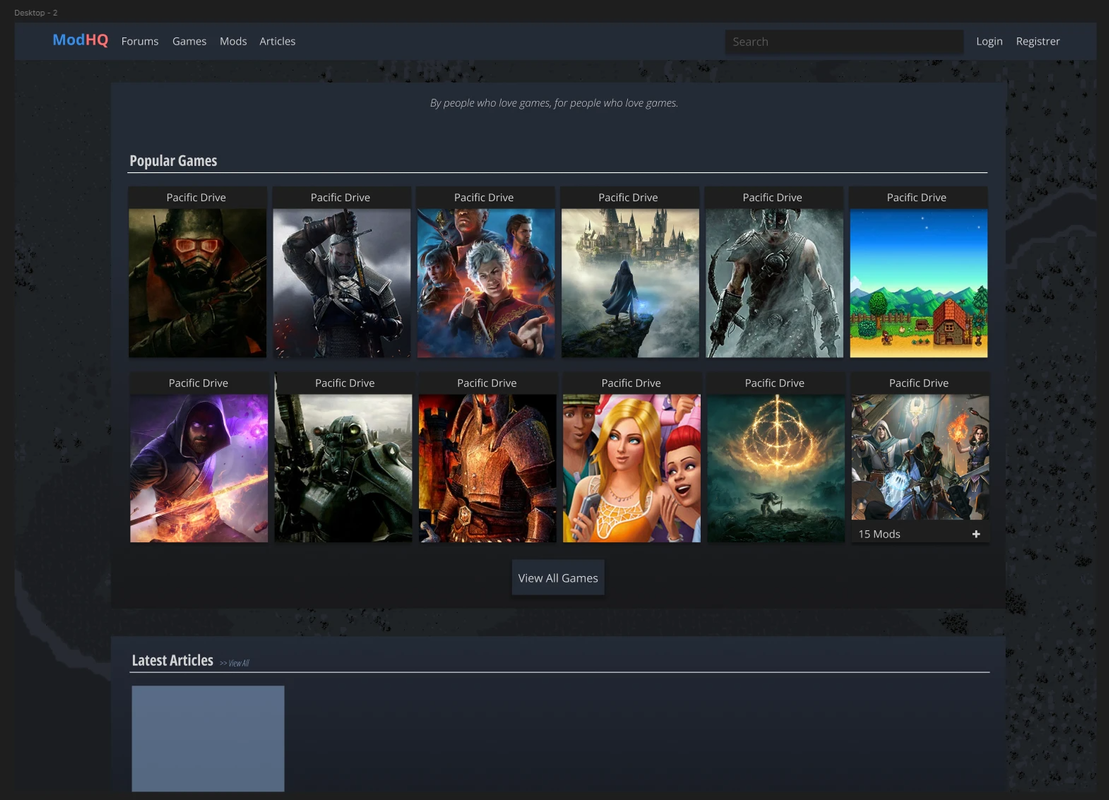Open the Mods nav item

click(233, 41)
